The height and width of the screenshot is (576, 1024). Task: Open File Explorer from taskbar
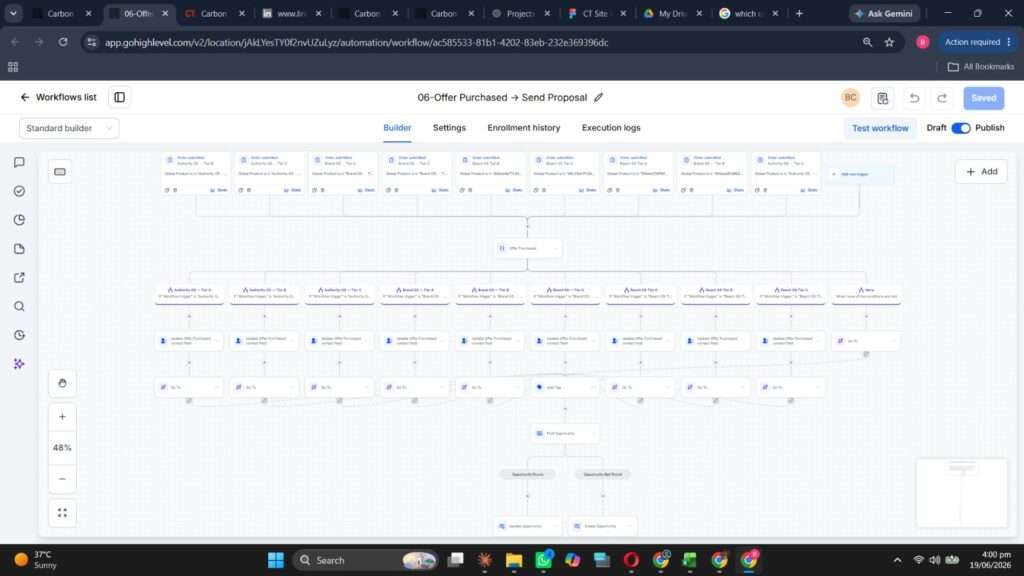[513, 560]
